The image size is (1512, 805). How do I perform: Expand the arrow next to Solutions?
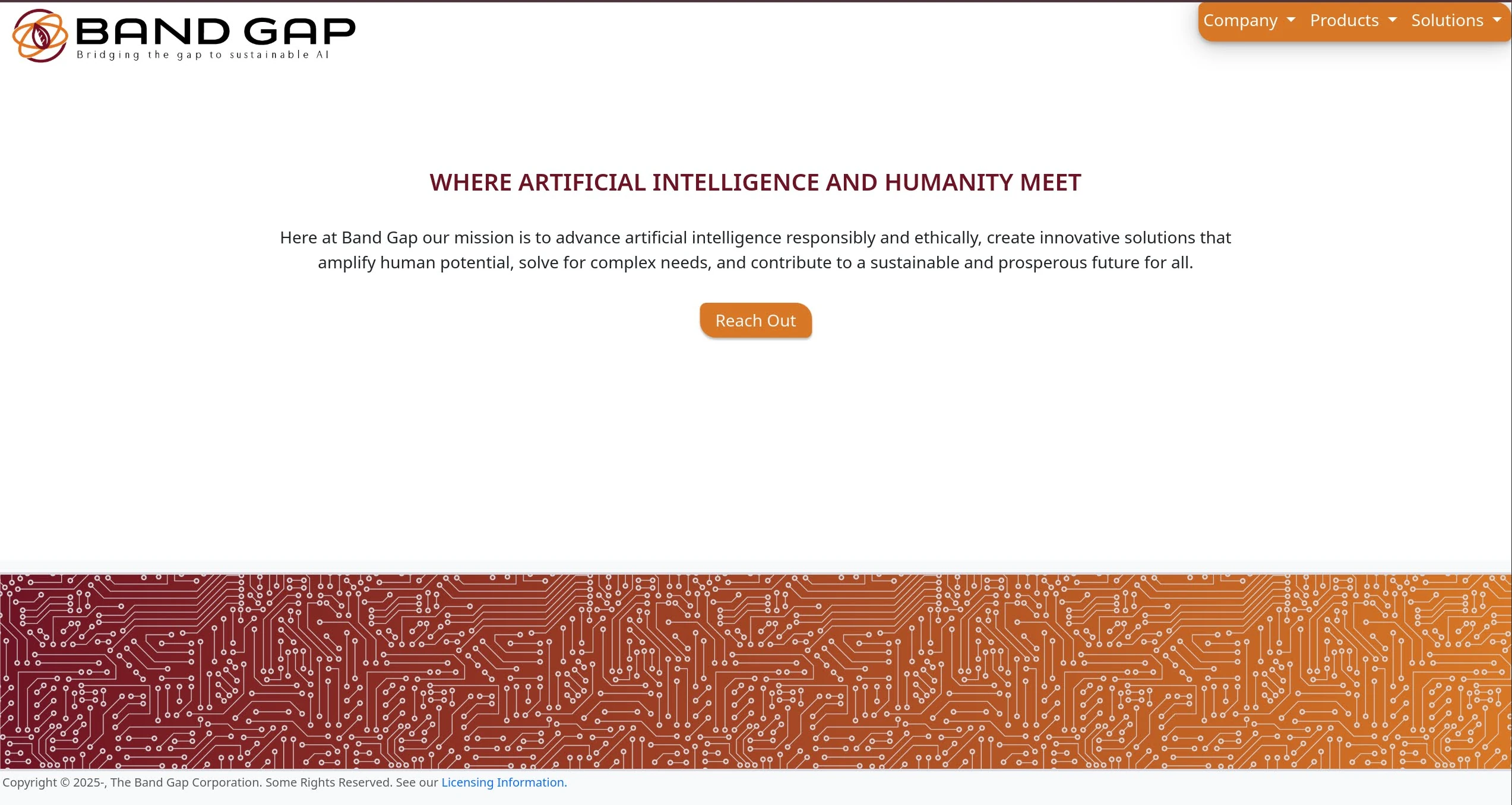[x=1497, y=20]
